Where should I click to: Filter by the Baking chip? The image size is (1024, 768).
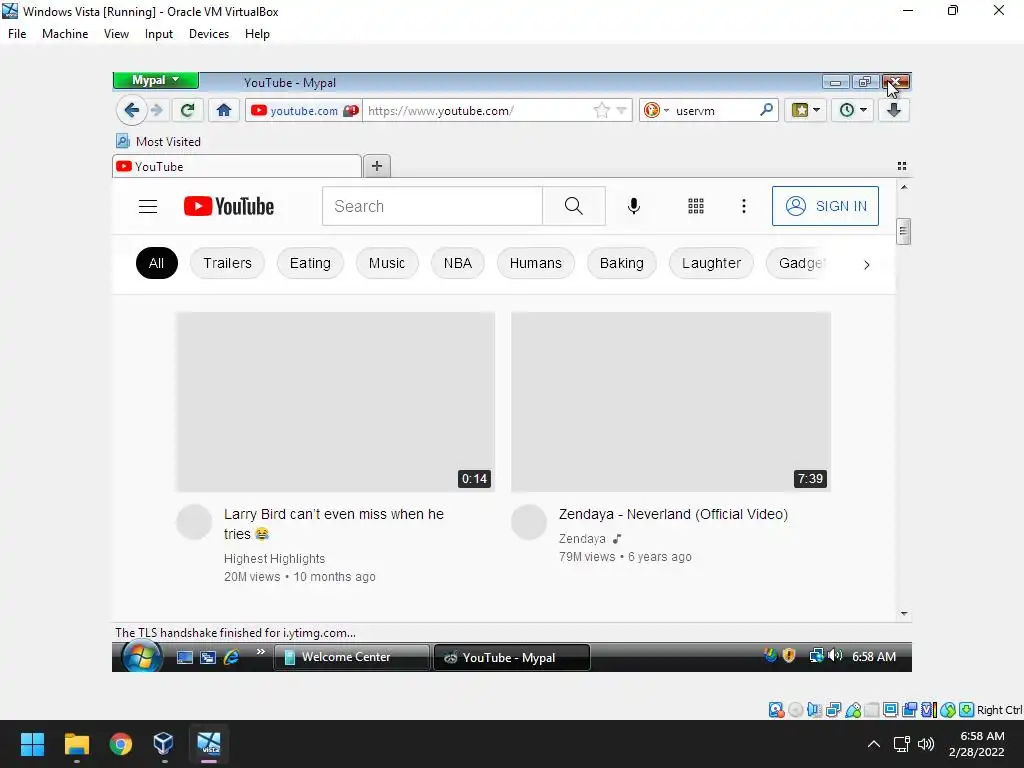click(x=622, y=263)
